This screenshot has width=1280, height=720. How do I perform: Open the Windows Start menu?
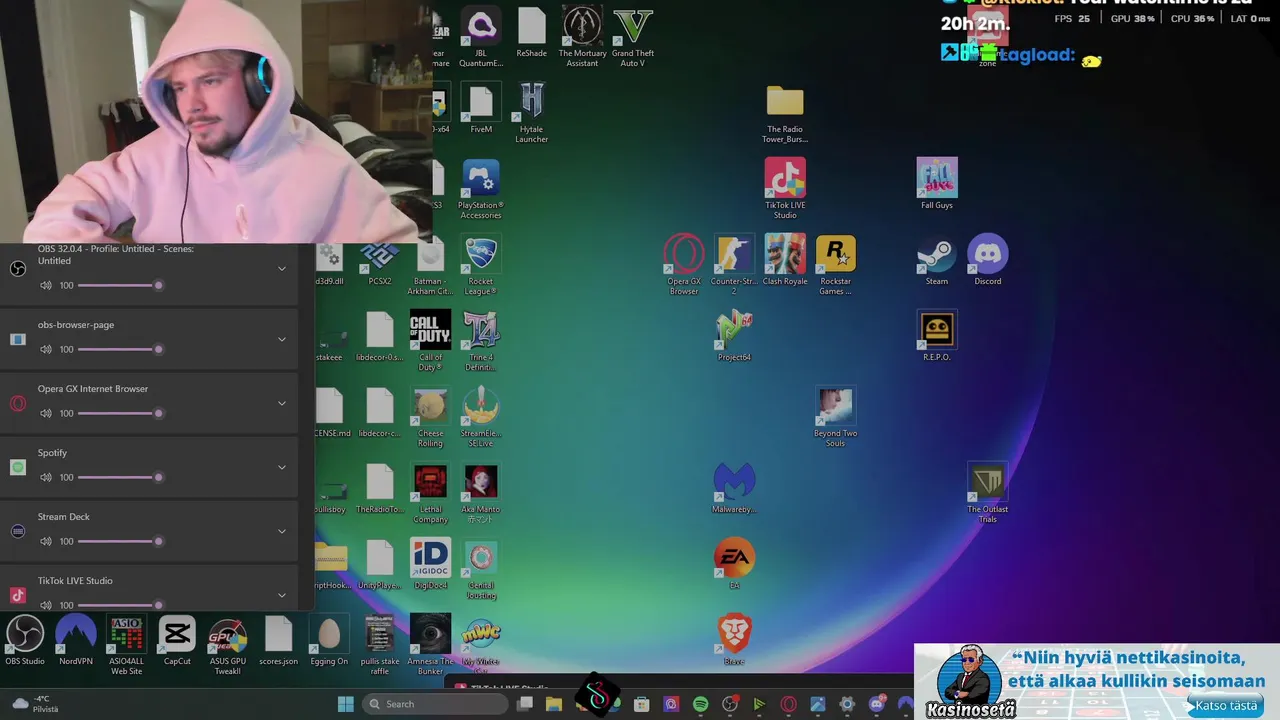coord(345,704)
